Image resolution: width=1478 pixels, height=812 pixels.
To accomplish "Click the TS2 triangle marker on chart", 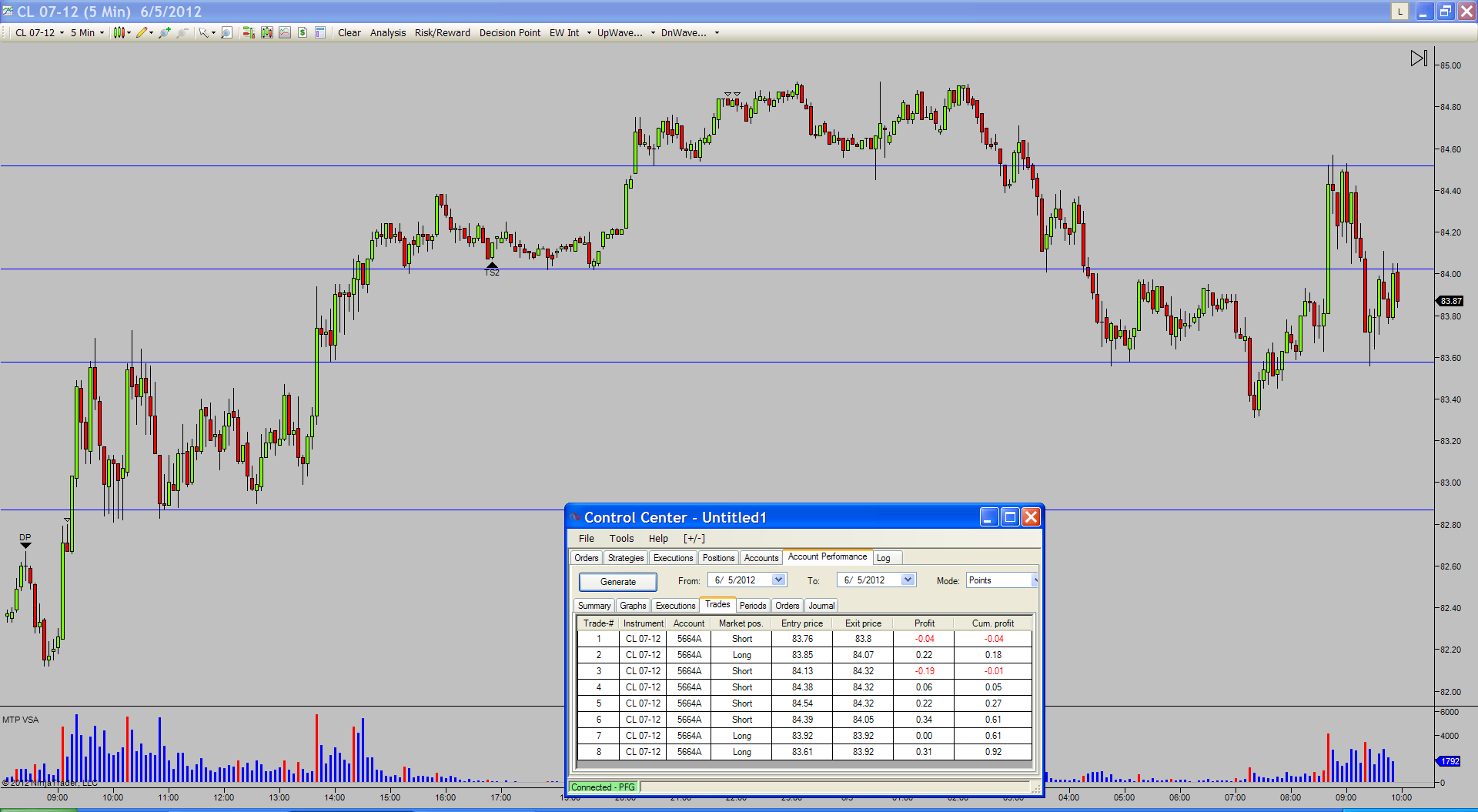I will click(x=492, y=265).
